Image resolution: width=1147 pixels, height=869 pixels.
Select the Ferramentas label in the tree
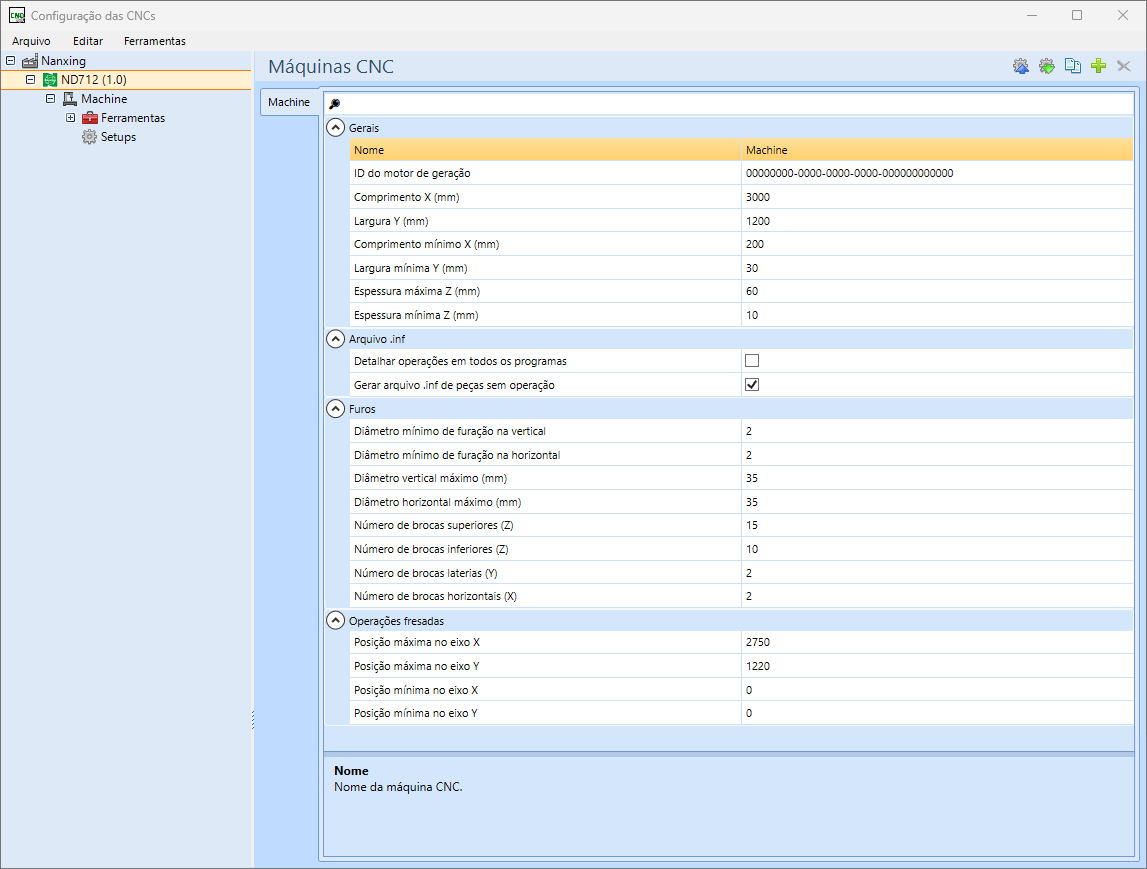[x=133, y=118]
